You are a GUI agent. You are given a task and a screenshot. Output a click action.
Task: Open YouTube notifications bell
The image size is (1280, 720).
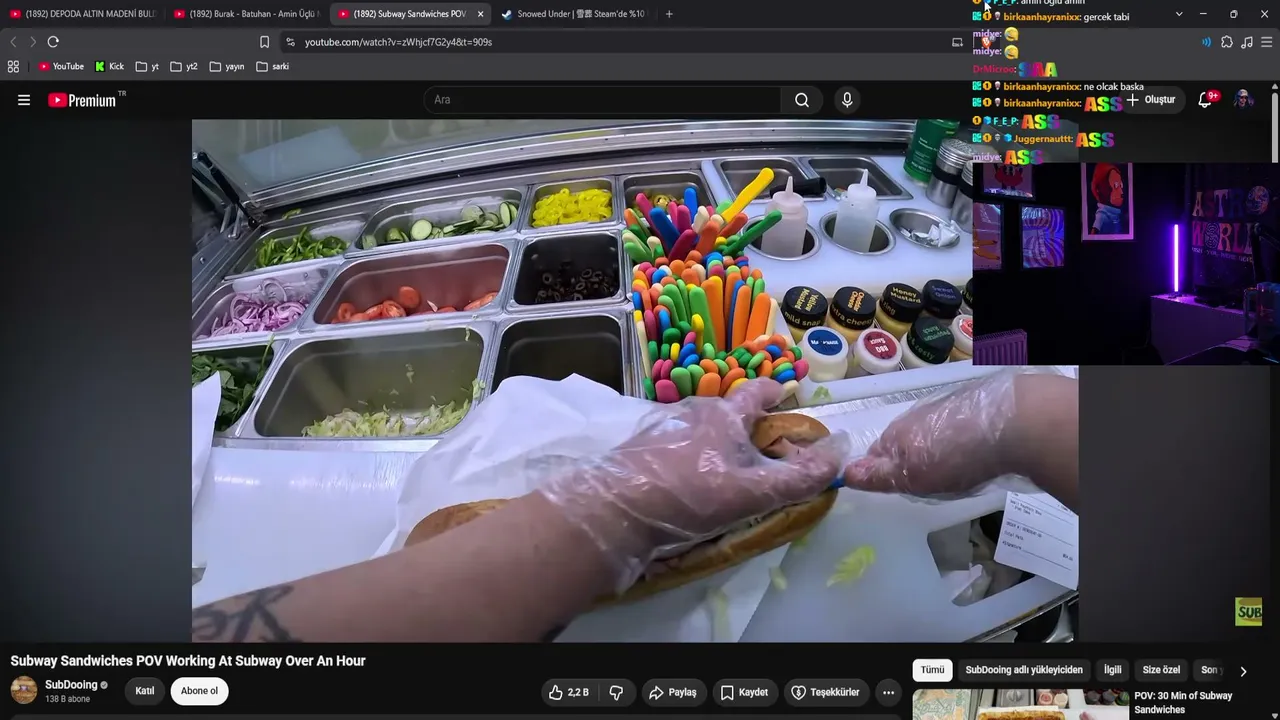click(1206, 100)
